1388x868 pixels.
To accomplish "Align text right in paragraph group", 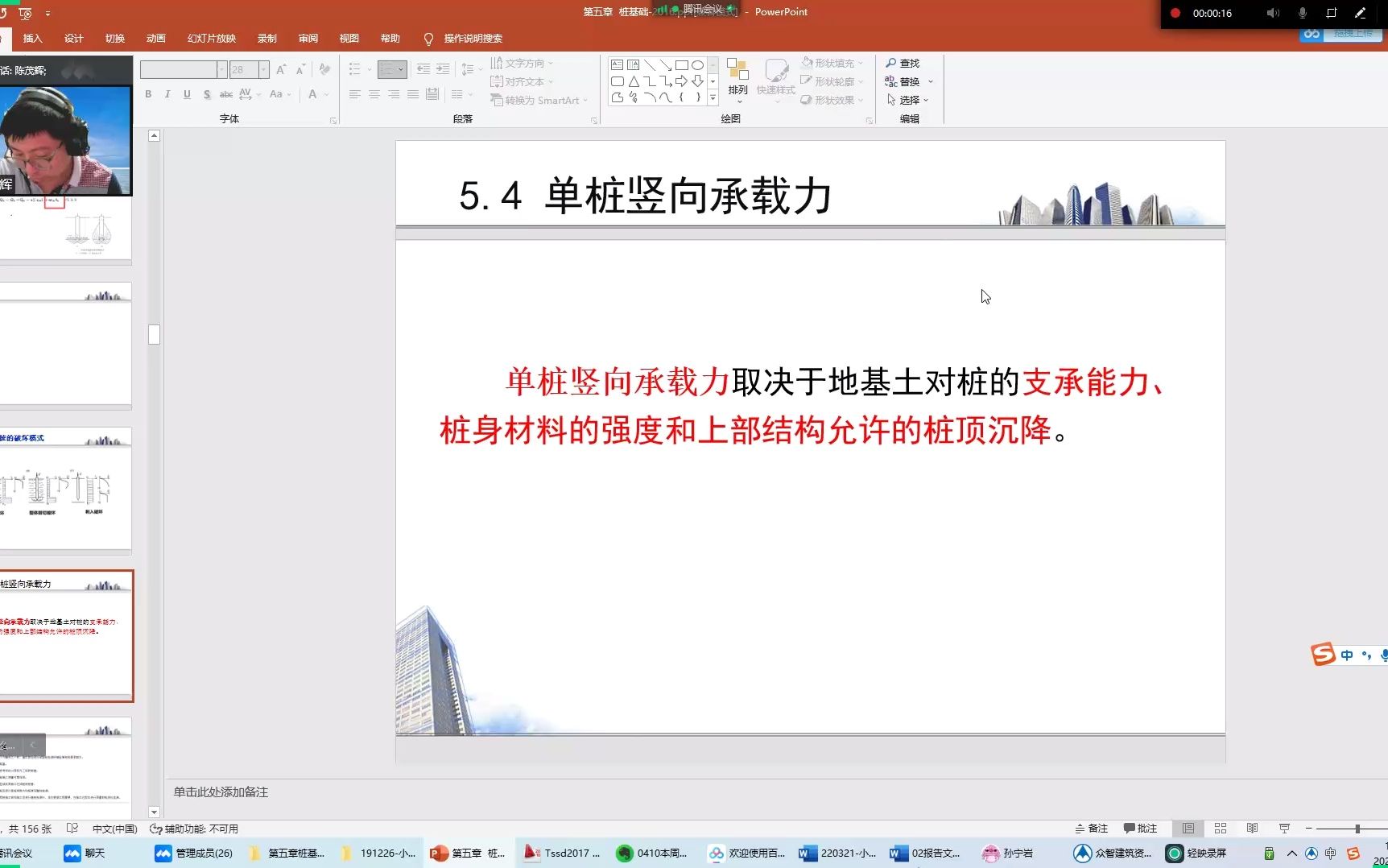I will pyautogui.click(x=394, y=94).
